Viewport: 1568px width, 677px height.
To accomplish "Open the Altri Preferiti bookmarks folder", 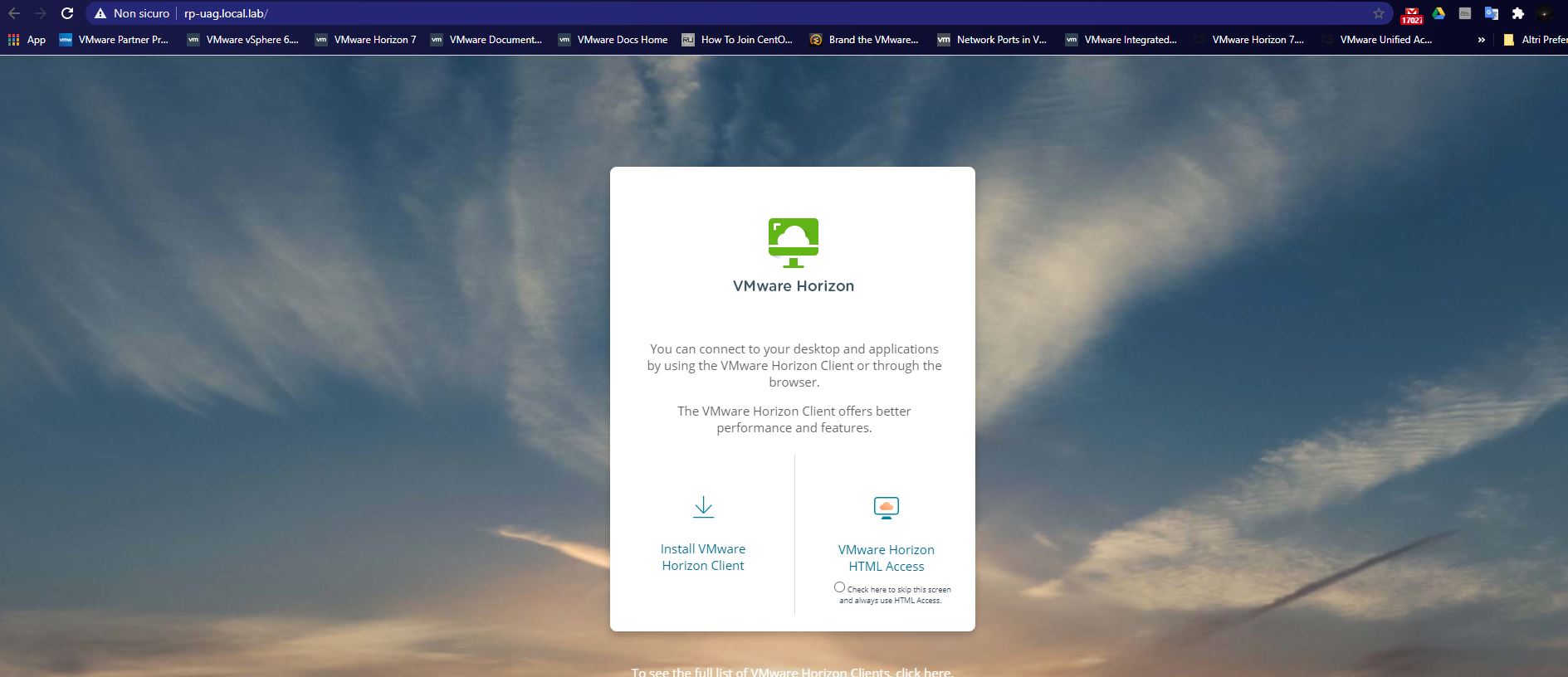I will pyautogui.click(x=1535, y=39).
